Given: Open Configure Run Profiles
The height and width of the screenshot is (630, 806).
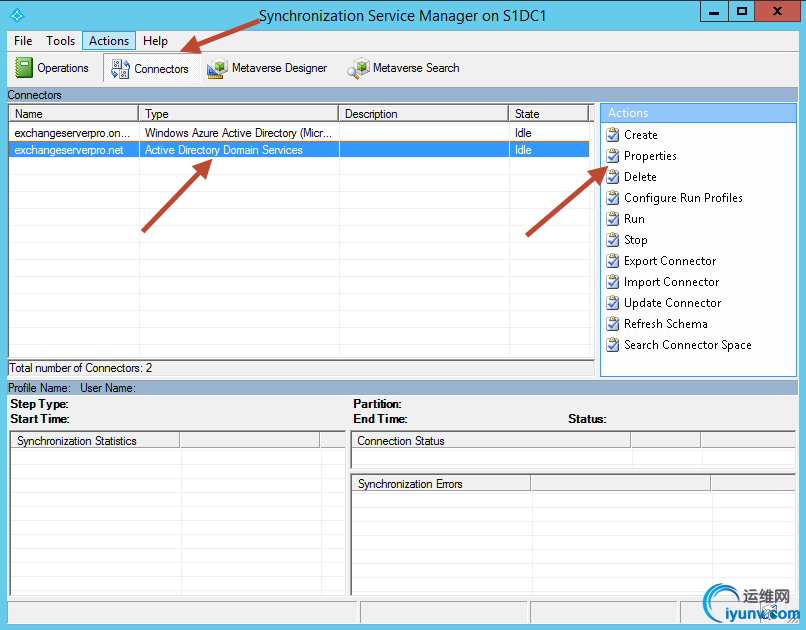Looking at the screenshot, I should [683, 198].
